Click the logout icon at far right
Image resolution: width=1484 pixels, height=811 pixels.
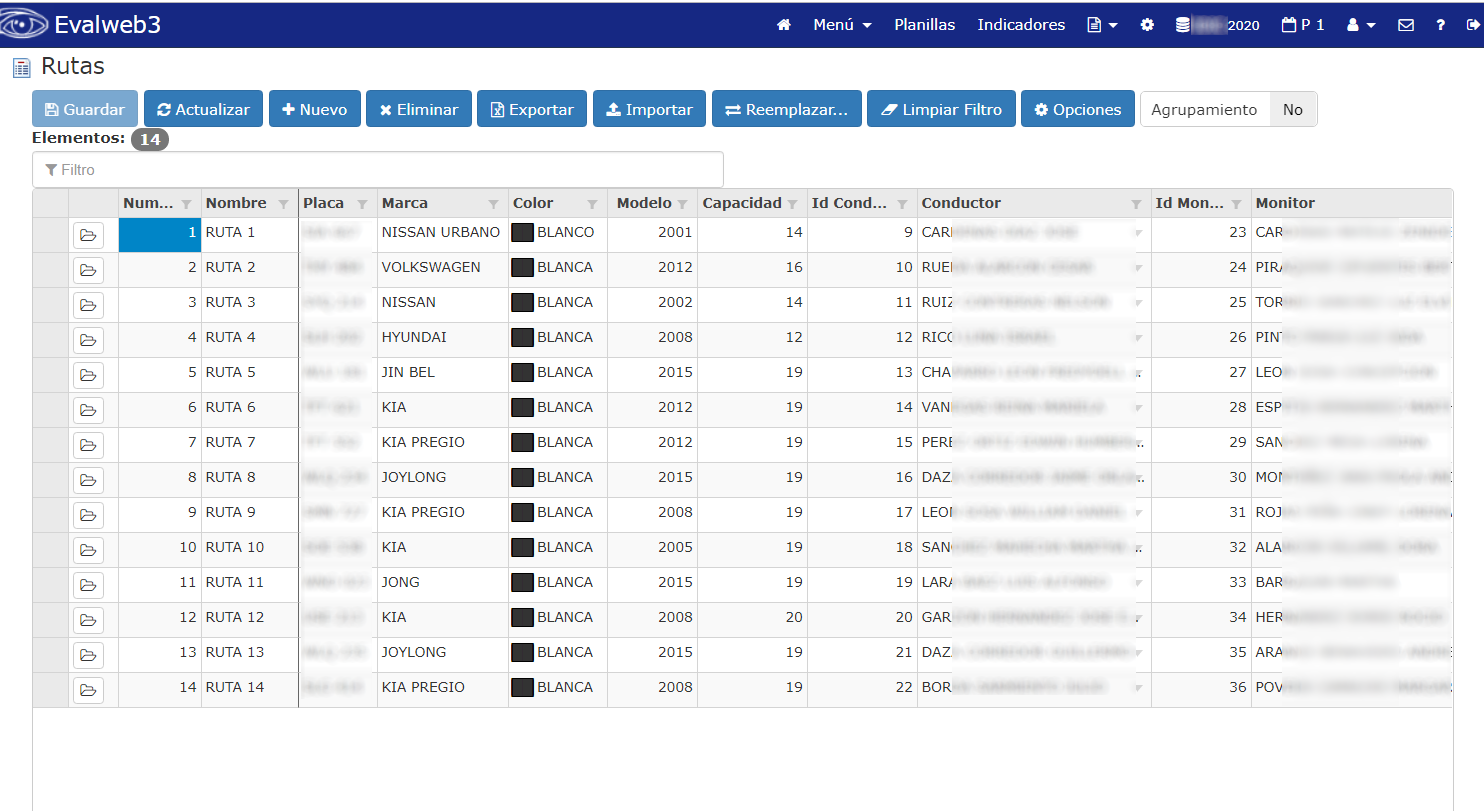click(1472, 25)
